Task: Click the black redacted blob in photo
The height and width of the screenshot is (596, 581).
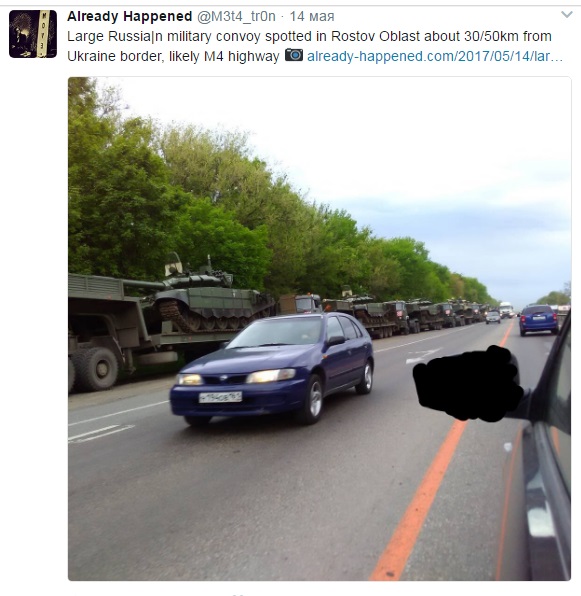Action: point(468,384)
